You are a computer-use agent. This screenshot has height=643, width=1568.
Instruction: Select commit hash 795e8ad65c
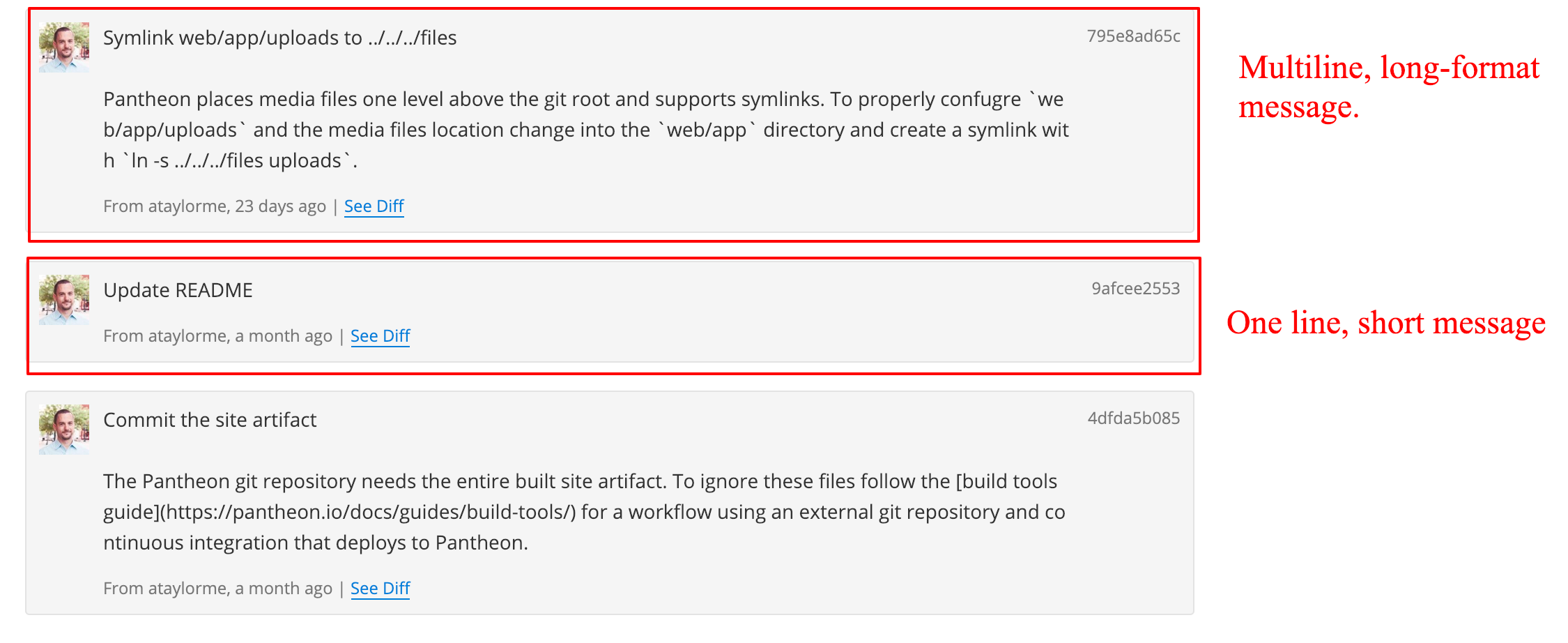coord(1133,37)
